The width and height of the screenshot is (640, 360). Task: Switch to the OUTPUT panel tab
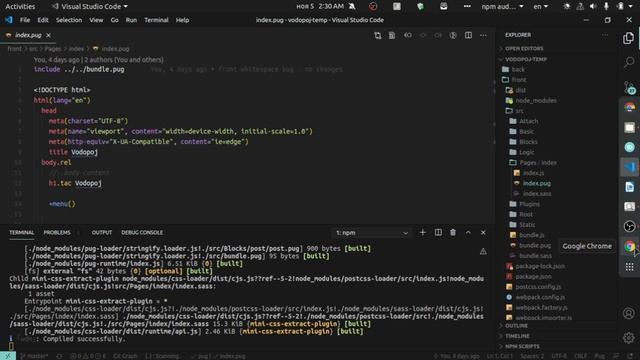102,233
